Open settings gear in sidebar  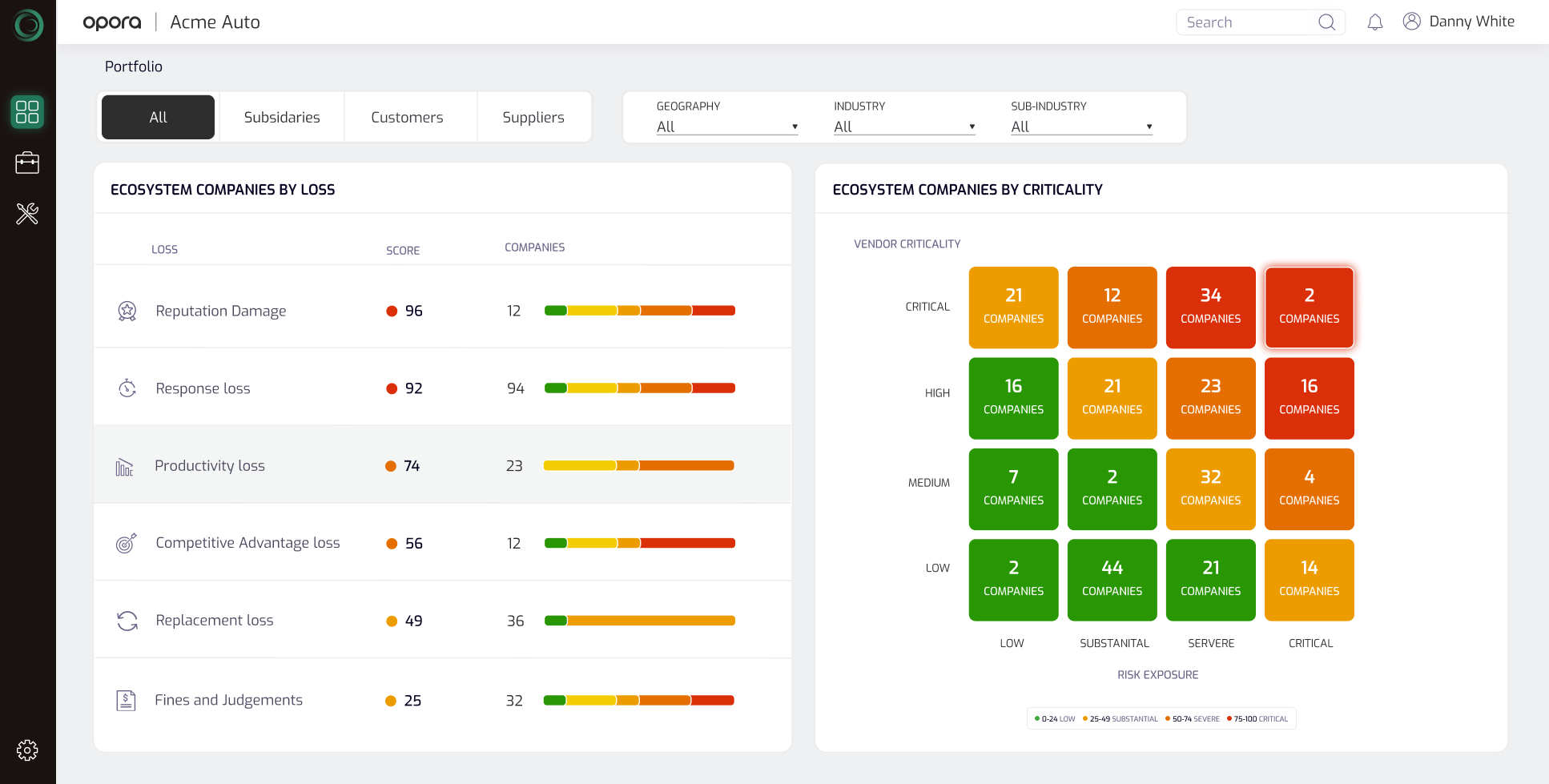[27, 750]
